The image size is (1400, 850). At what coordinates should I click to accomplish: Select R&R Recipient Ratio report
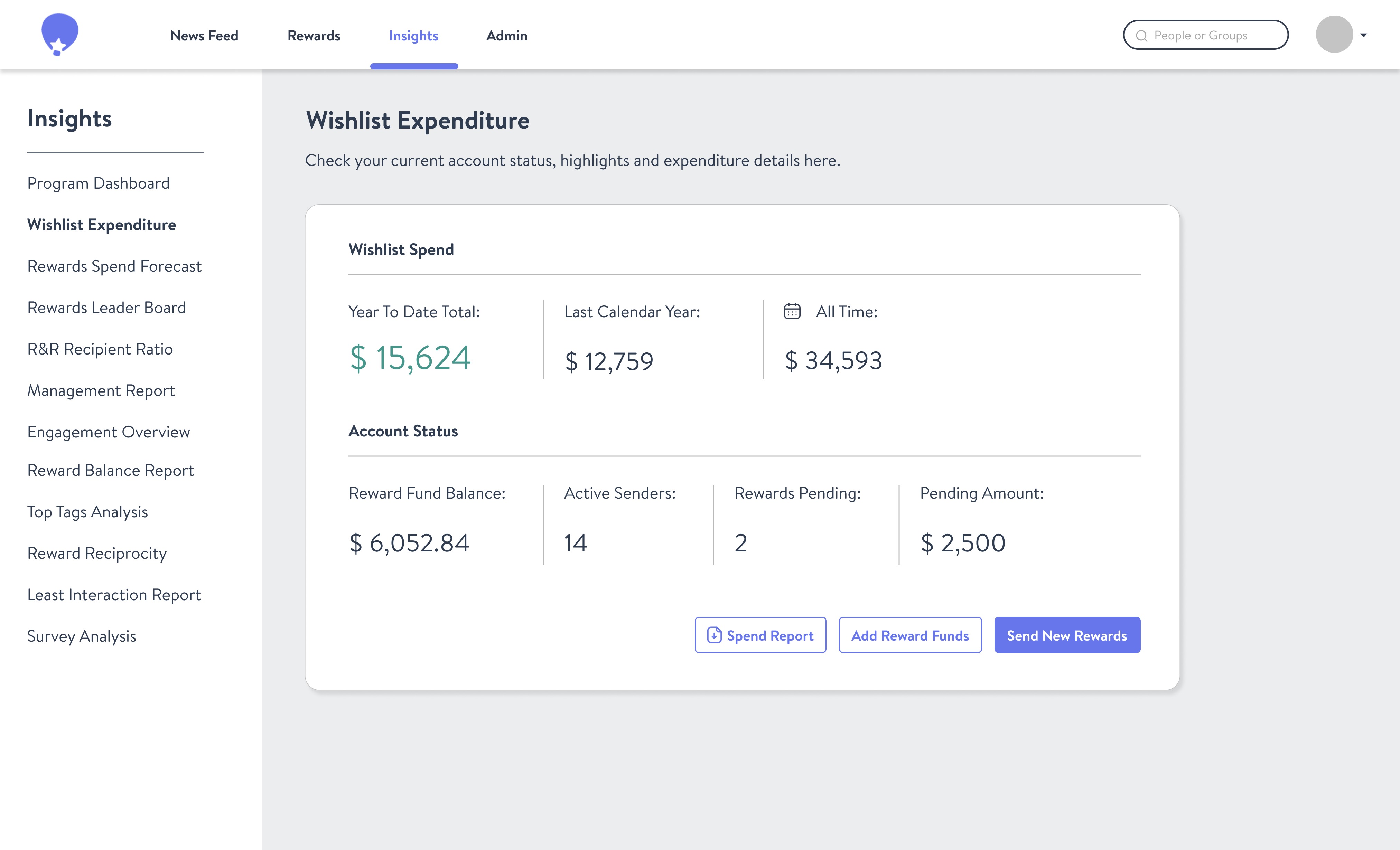tap(100, 349)
